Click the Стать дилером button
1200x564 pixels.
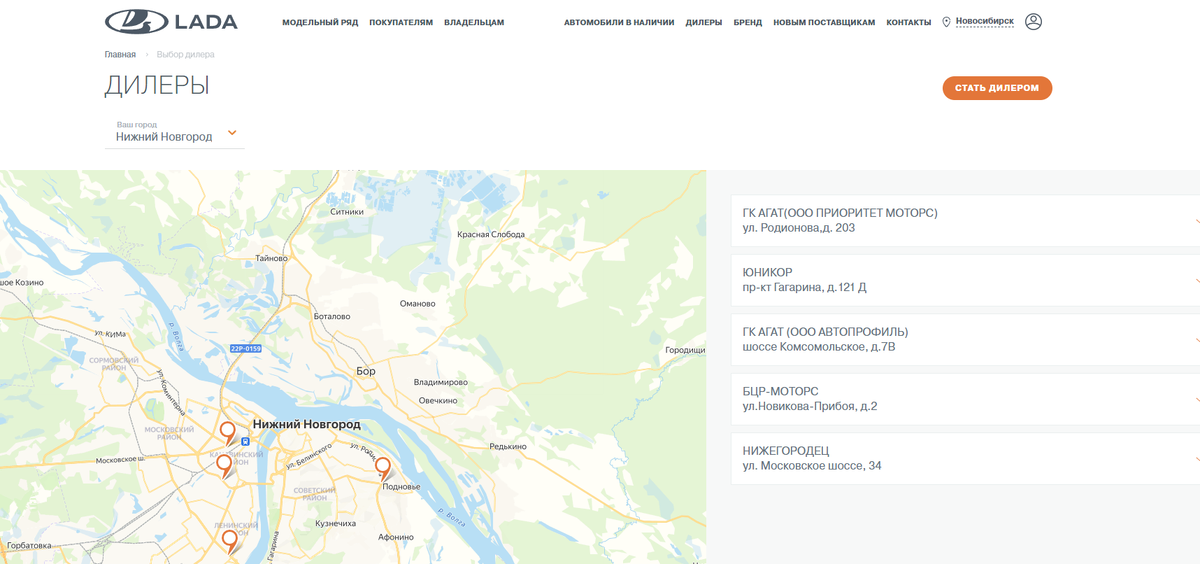tap(997, 88)
